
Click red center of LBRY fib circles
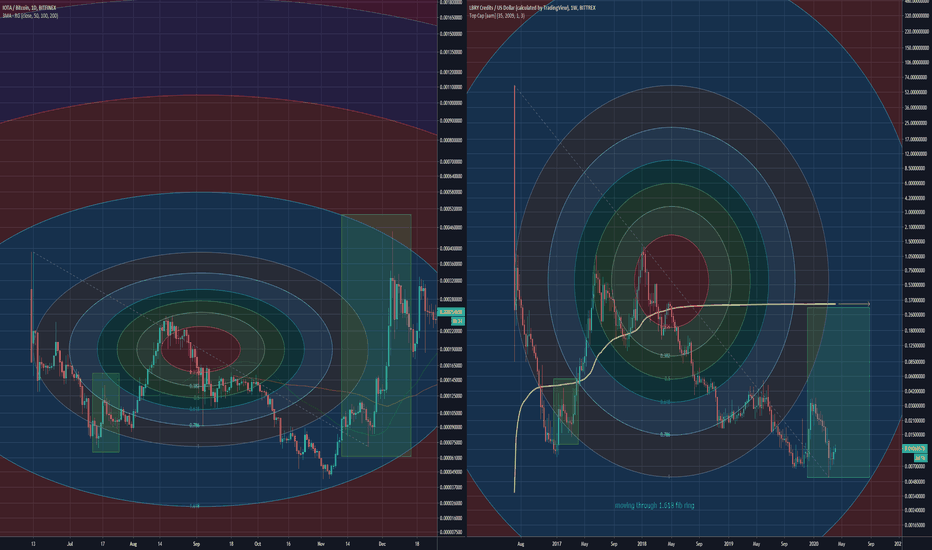click(672, 281)
